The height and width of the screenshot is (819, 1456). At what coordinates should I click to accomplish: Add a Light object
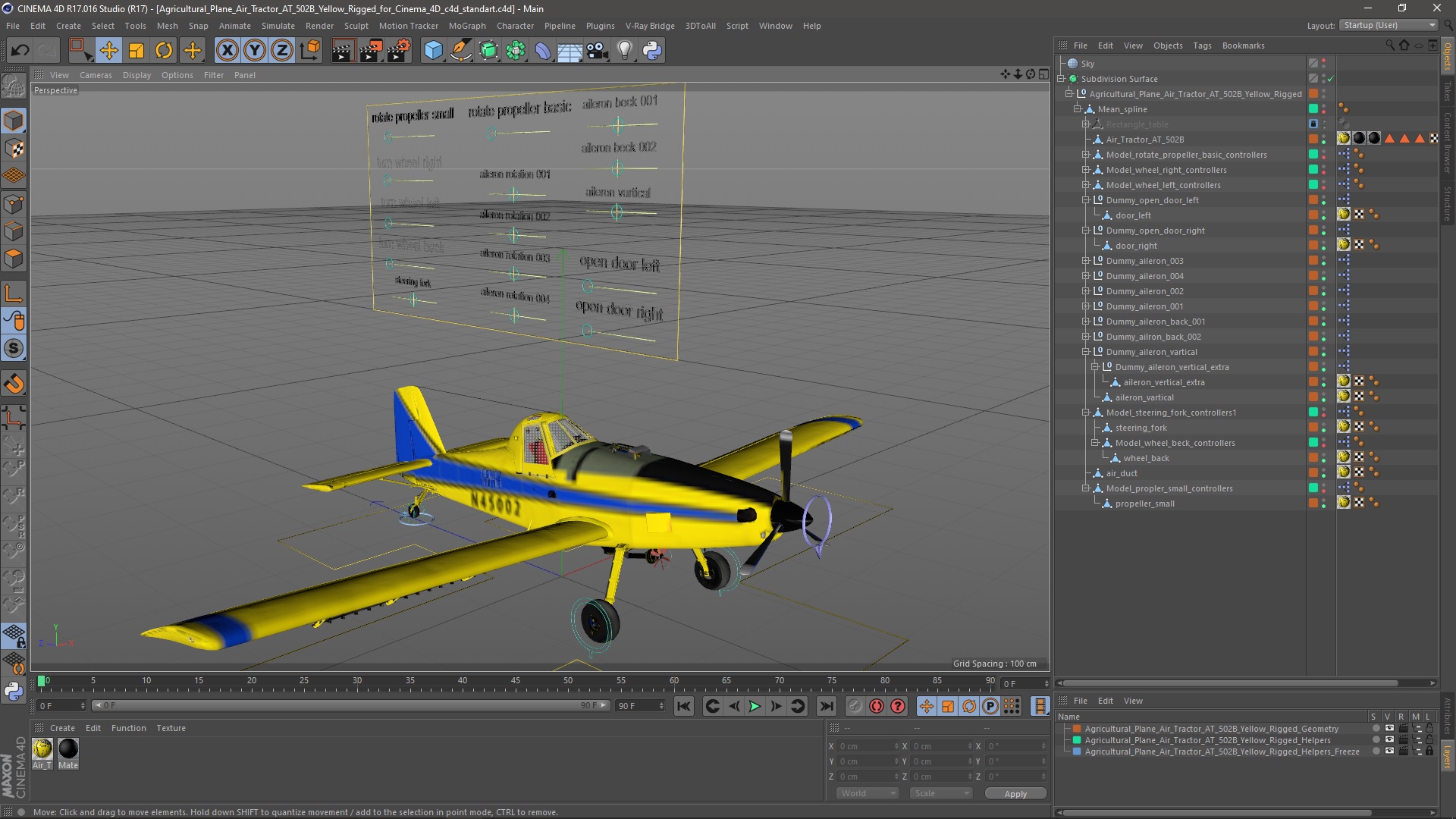pos(625,51)
